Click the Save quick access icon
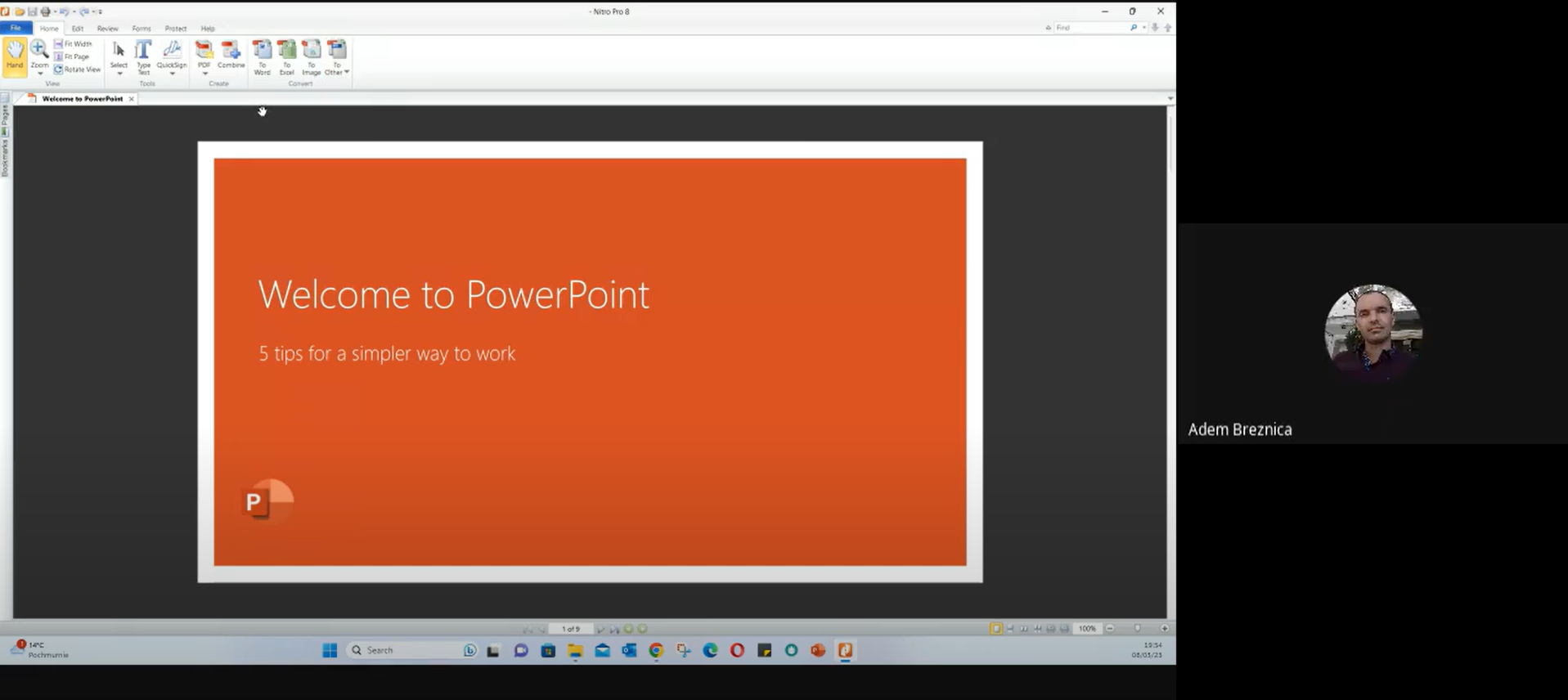1568x700 pixels. tap(32, 11)
